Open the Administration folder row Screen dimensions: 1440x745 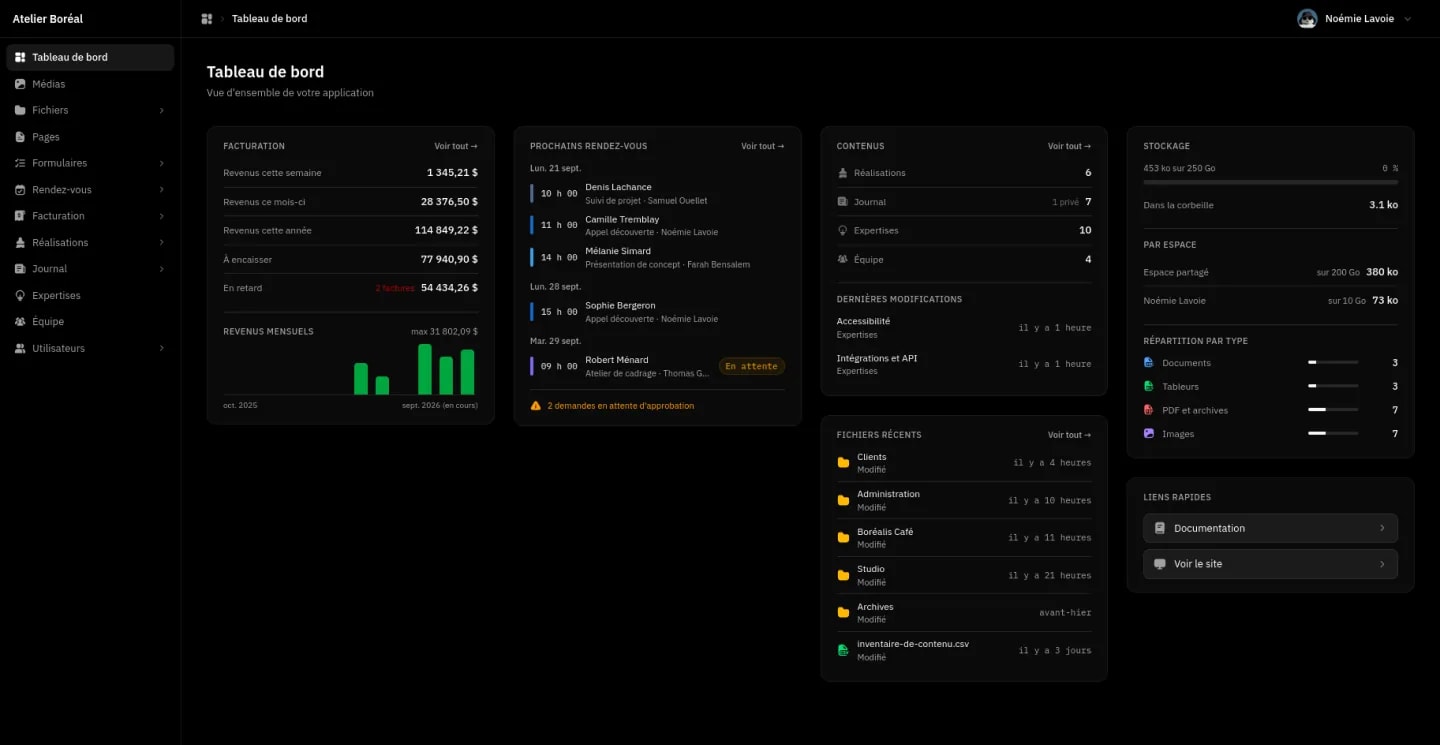click(x=964, y=500)
